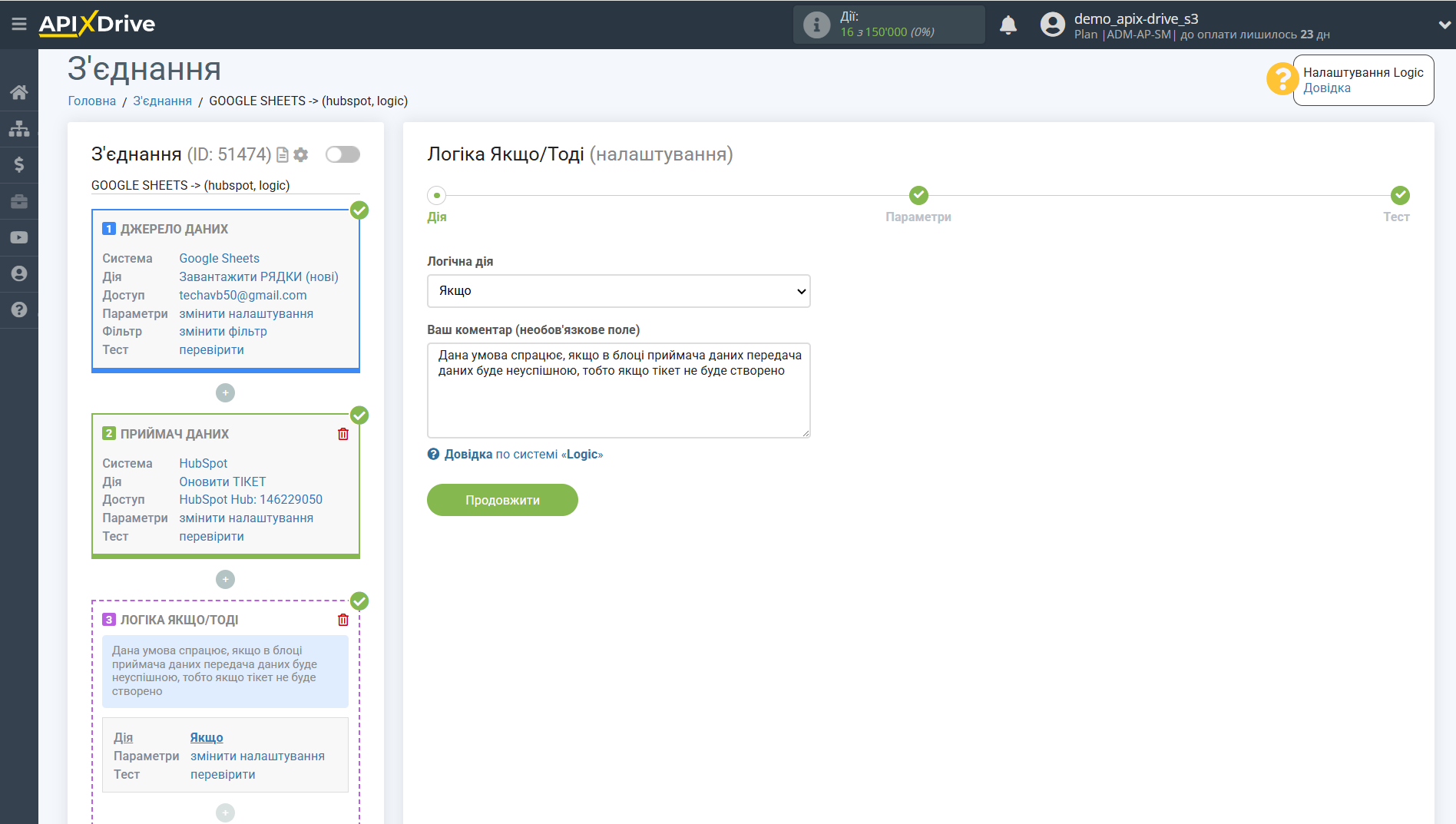
Task: Click source перевірити test link
Action: [211, 349]
